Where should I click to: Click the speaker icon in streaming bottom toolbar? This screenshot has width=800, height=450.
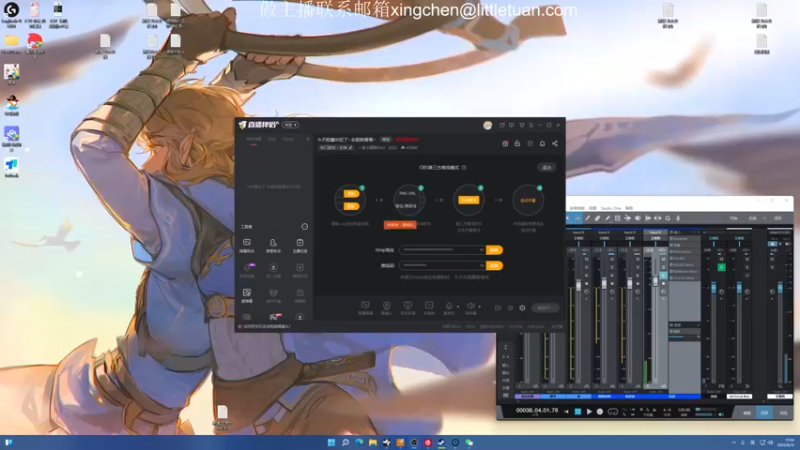point(471,306)
